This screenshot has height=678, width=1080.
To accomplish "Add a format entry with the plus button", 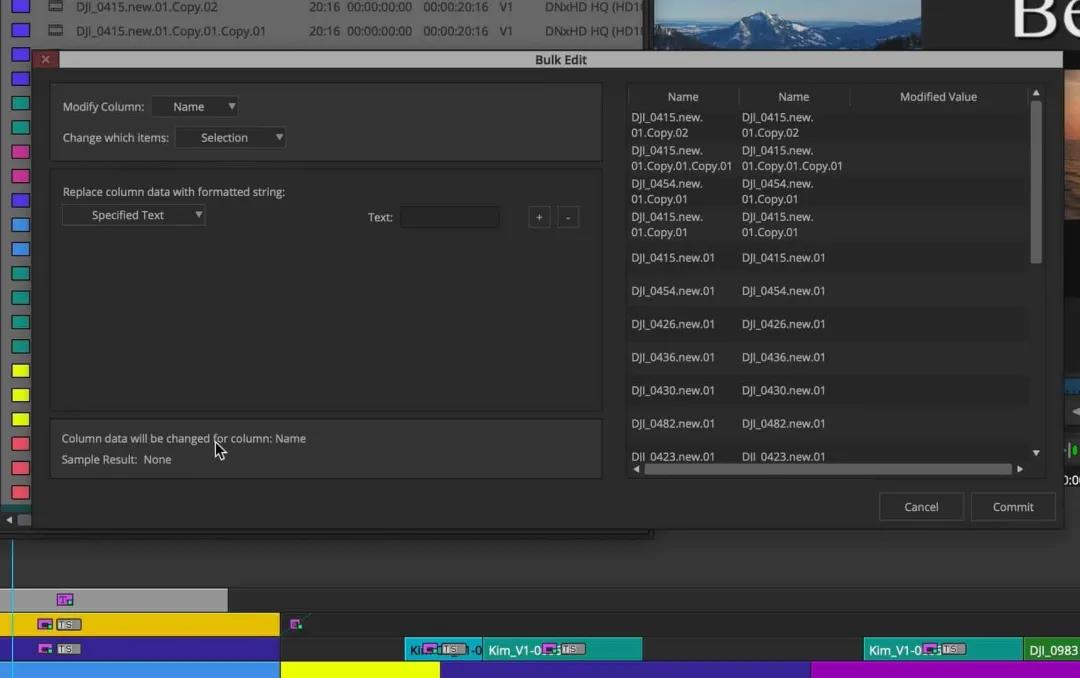I will click(x=539, y=217).
